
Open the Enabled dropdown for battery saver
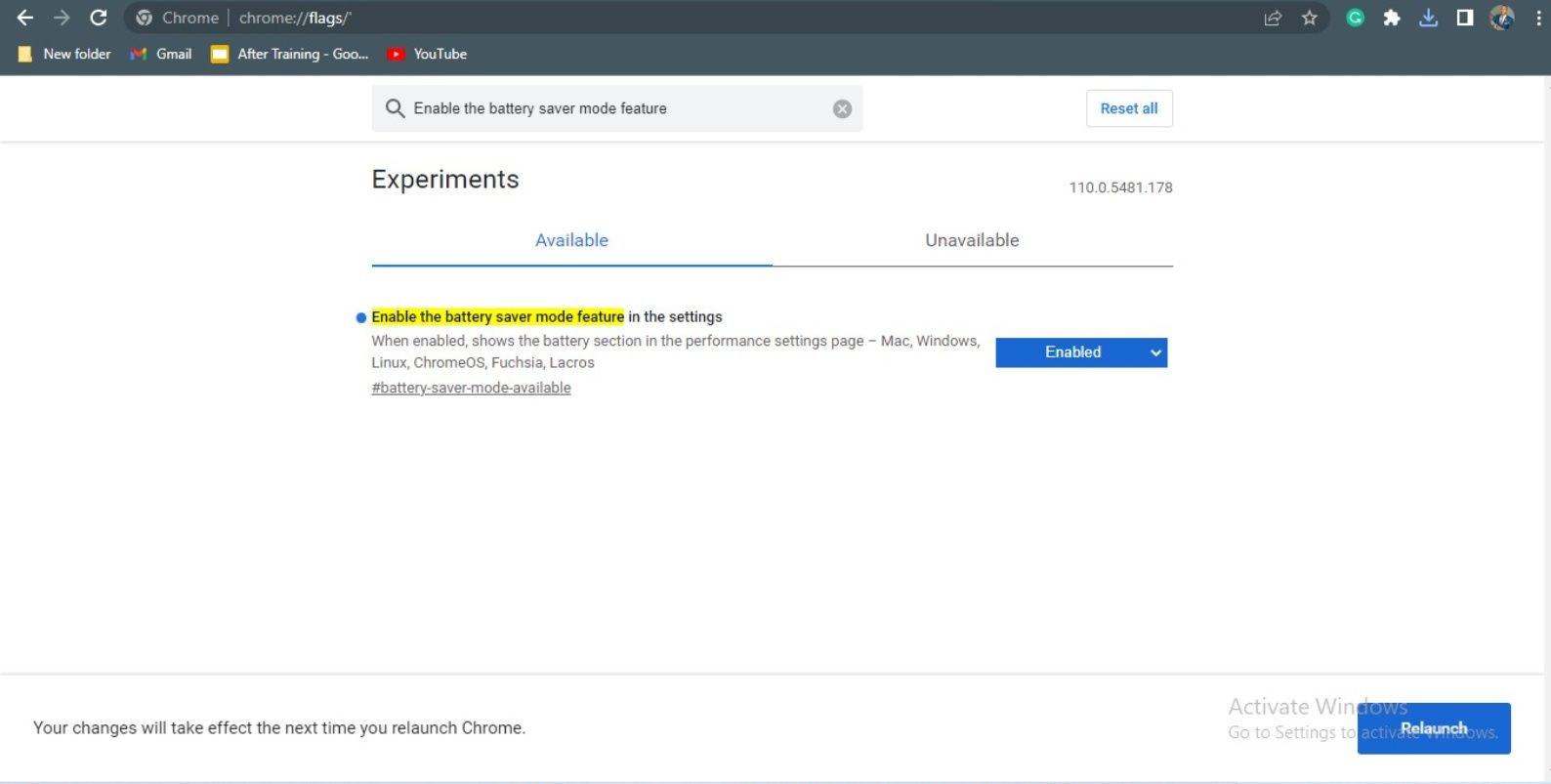click(x=1081, y=352)
